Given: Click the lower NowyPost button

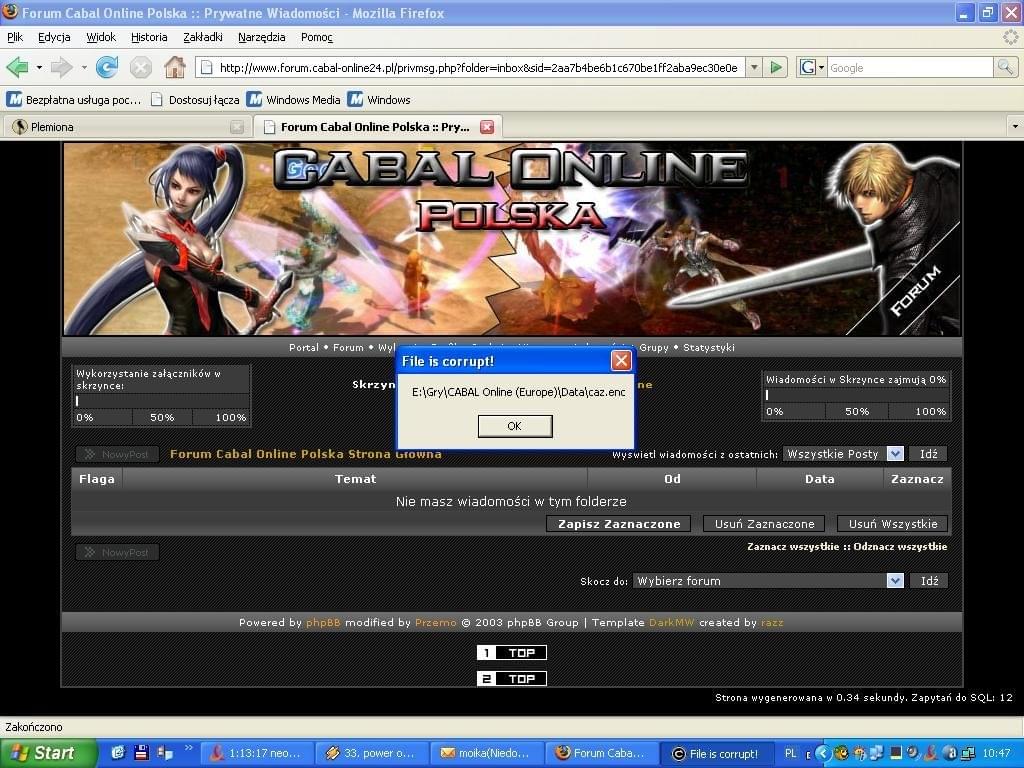Looking at the screenshot, I should [118, 552].
